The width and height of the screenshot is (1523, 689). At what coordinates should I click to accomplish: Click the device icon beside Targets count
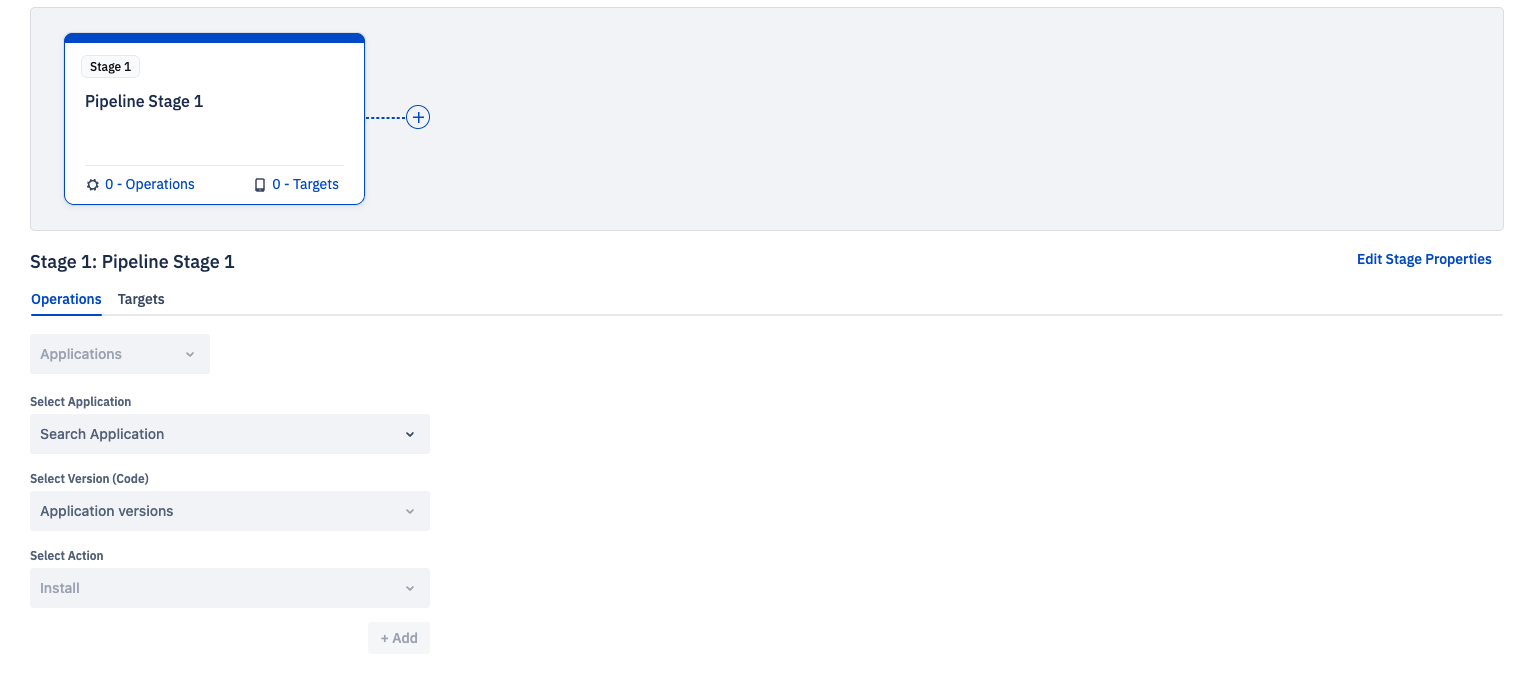[x=260, y=185]
